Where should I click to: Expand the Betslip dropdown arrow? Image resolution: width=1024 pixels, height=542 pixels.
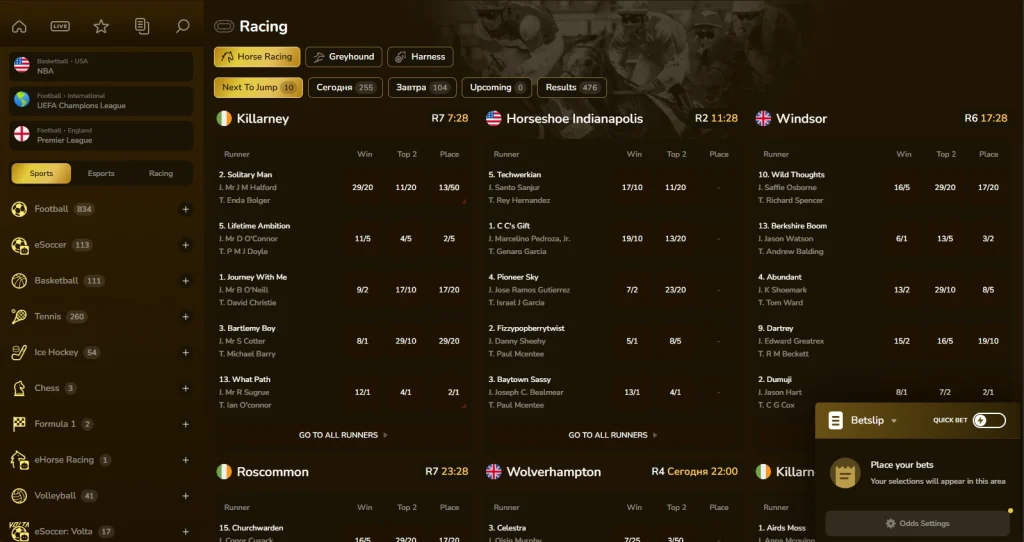894,421
